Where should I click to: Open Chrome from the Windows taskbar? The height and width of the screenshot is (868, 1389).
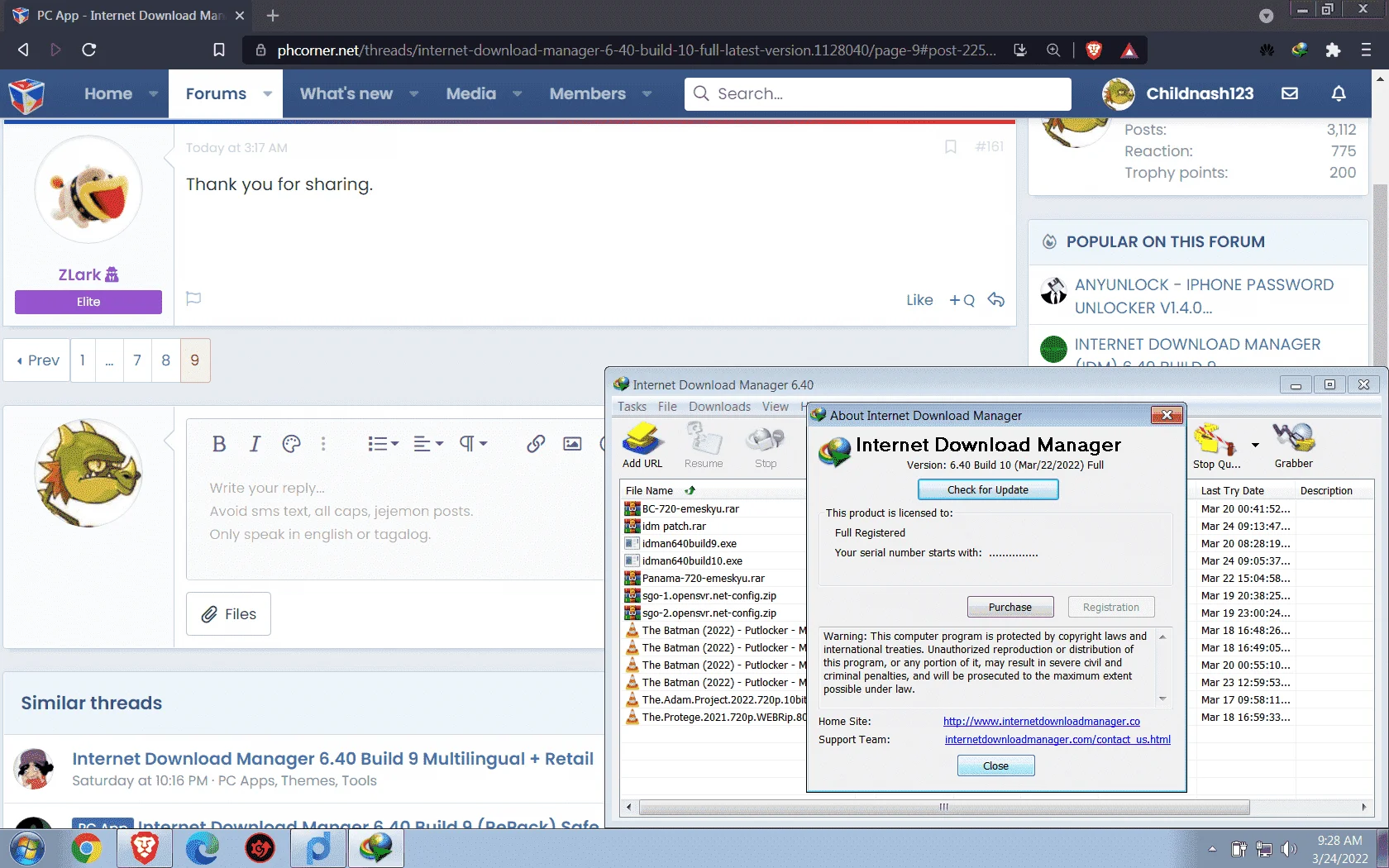pos(86,848)
